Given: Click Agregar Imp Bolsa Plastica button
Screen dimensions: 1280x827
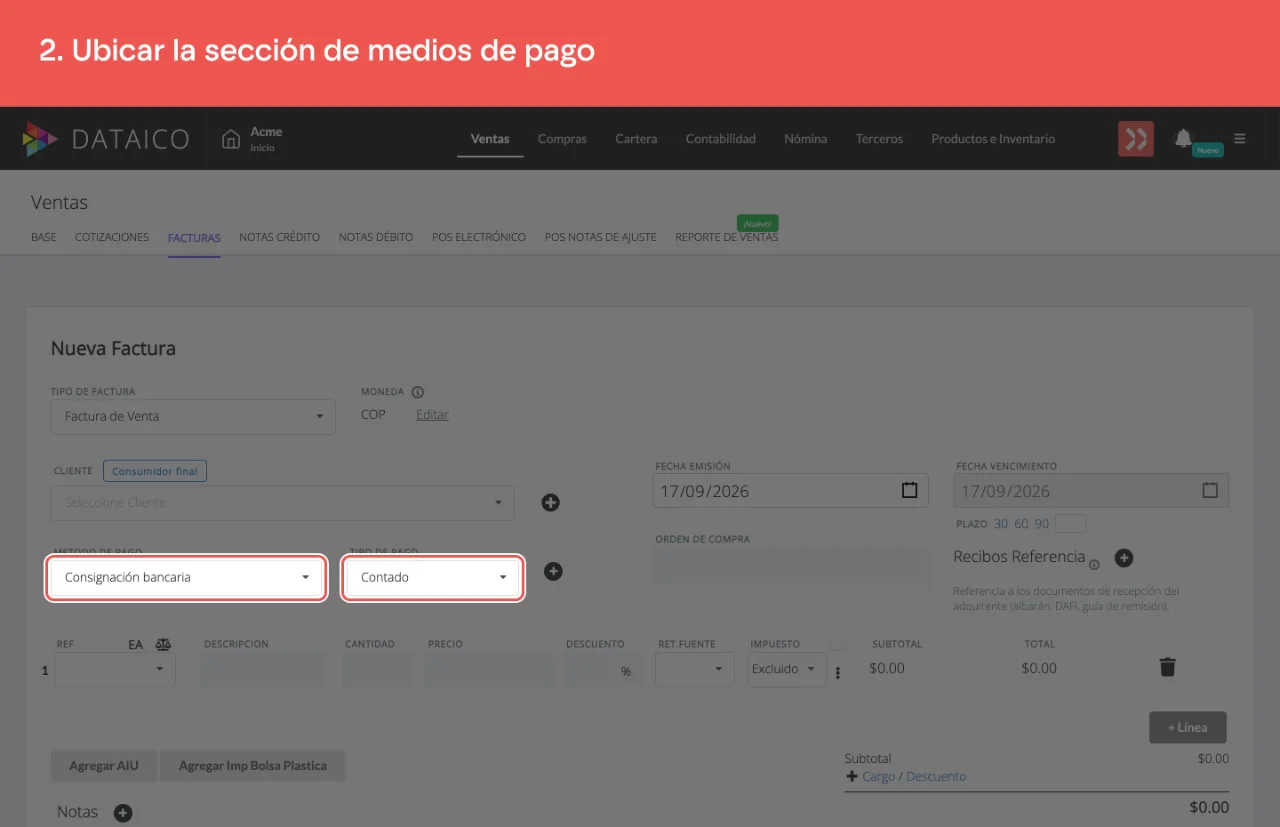Looking at the screenshot, I should coord(253,766).
